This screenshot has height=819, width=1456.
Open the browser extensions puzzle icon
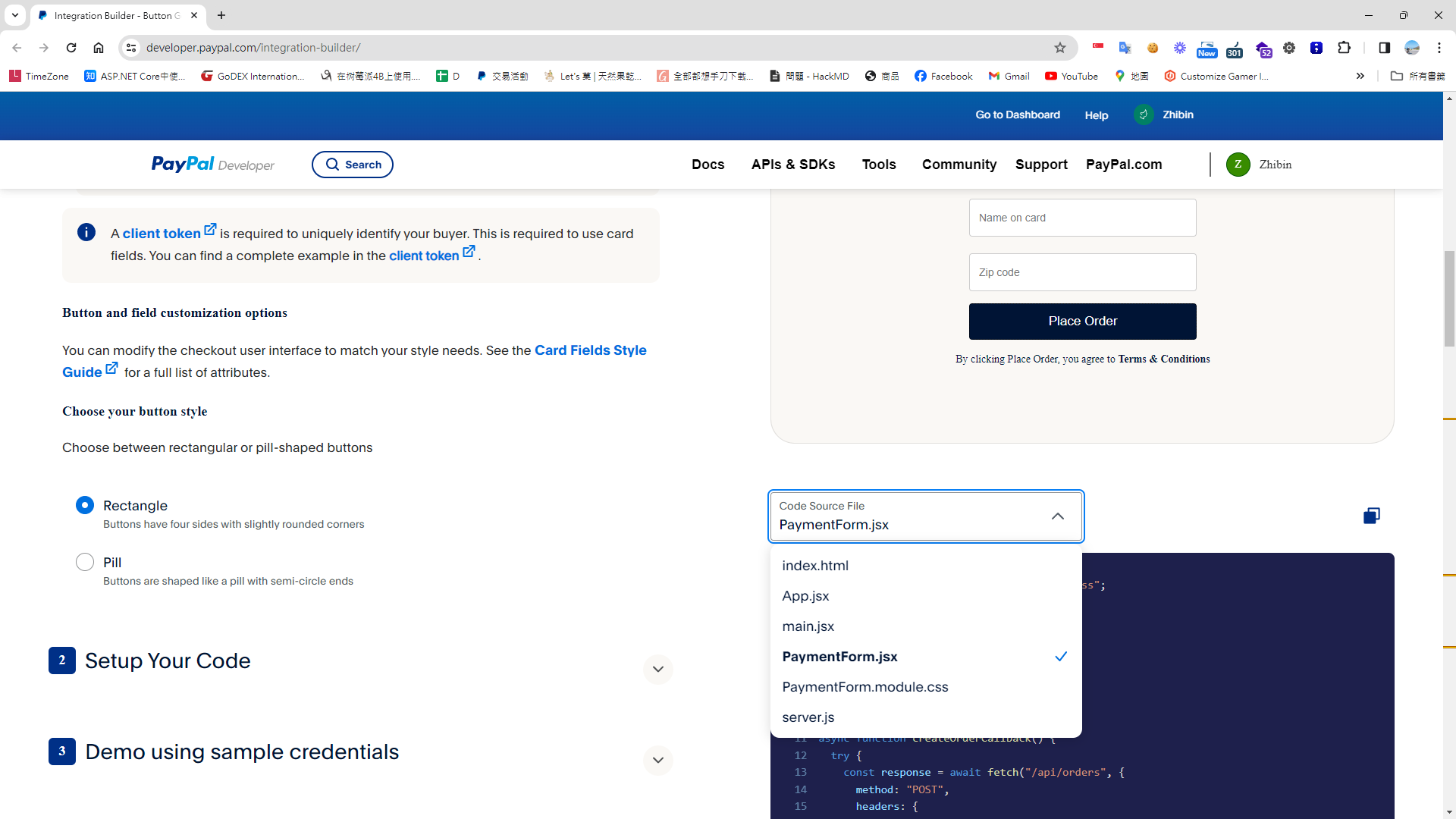click(1345, 47)
